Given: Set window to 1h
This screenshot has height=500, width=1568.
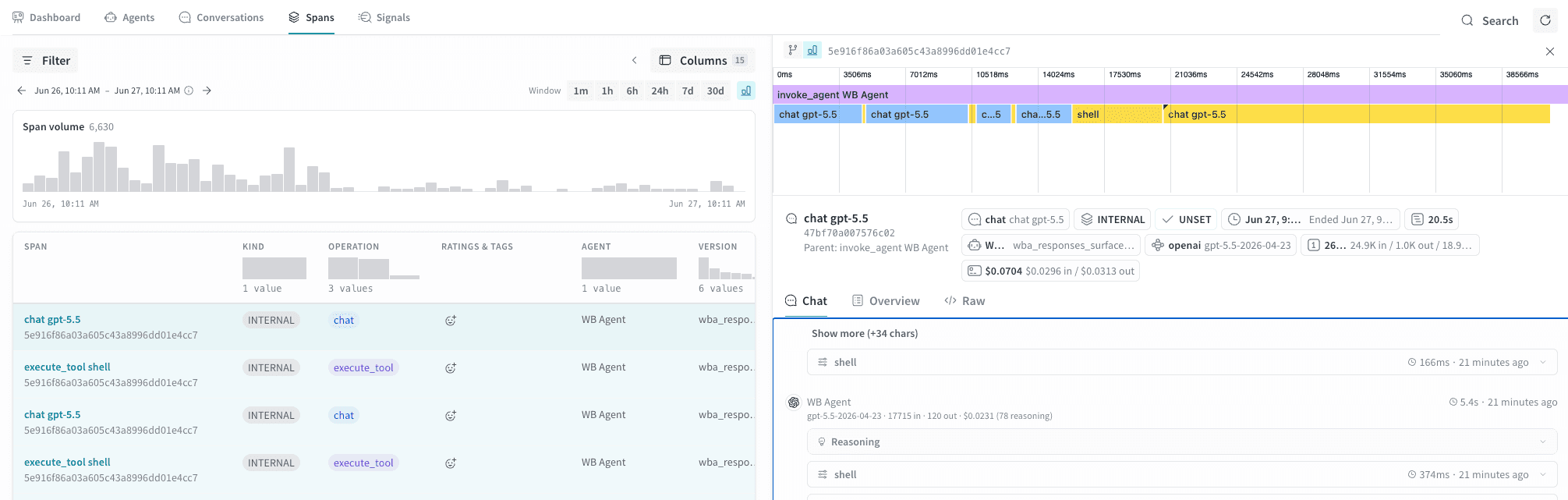Looking at the screenshot, I should (607, 90).
